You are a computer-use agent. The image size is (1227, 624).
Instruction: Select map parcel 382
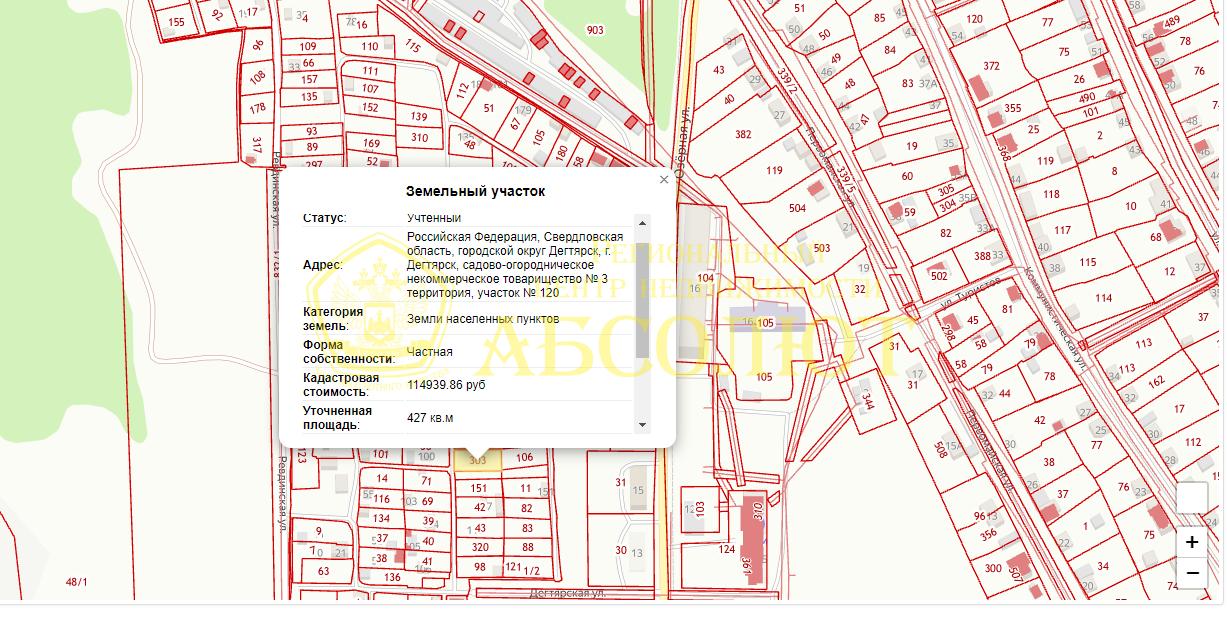pos(743,134)
